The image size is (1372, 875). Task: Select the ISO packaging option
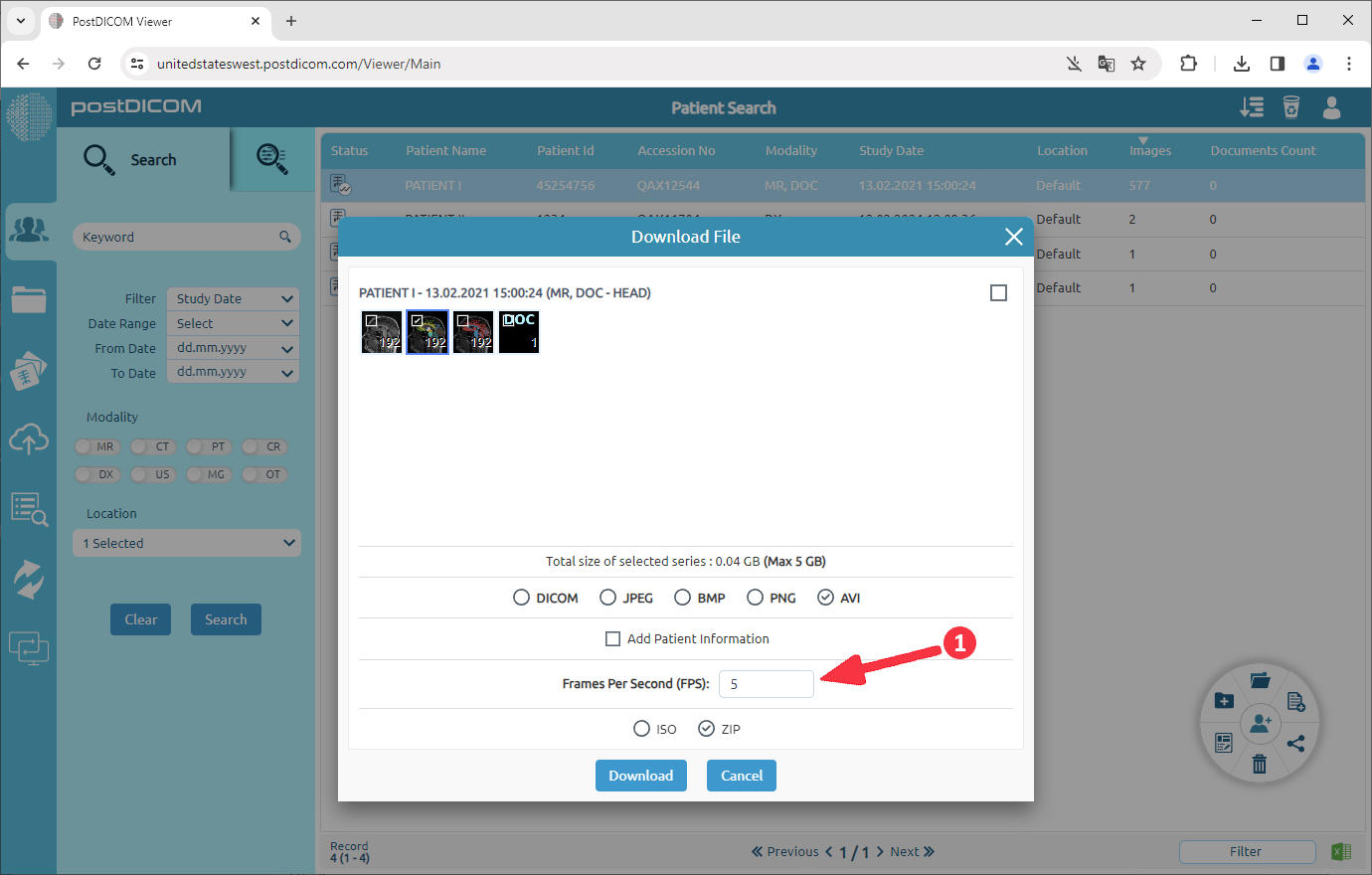(642, 728)
